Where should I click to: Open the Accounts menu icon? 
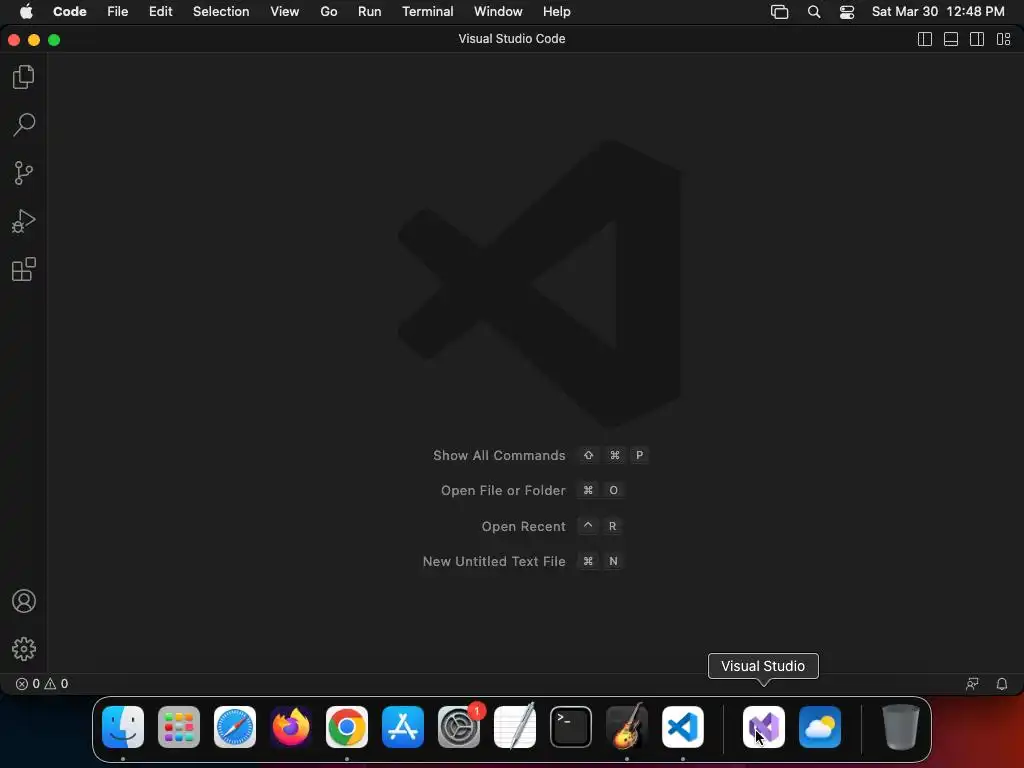point(24,601)
